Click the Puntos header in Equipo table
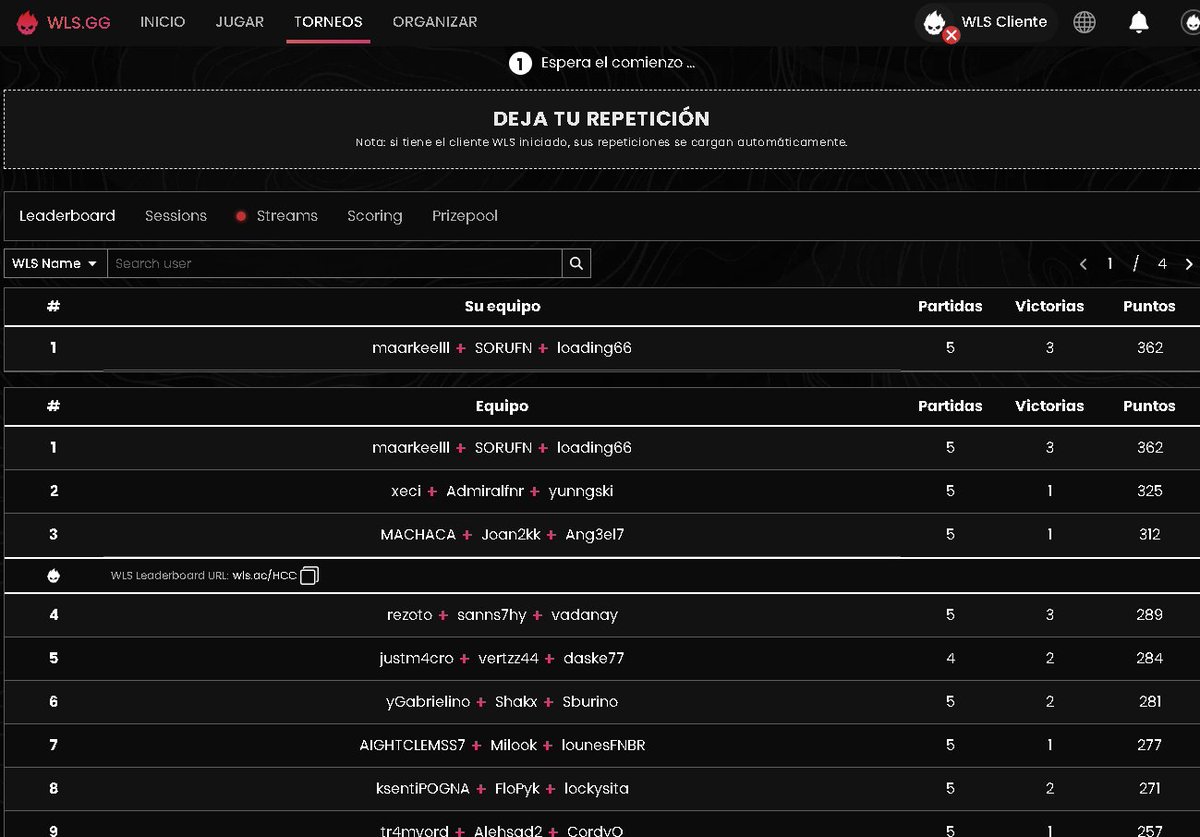This screenshot has width=1200, height=837. [1149, 406]
